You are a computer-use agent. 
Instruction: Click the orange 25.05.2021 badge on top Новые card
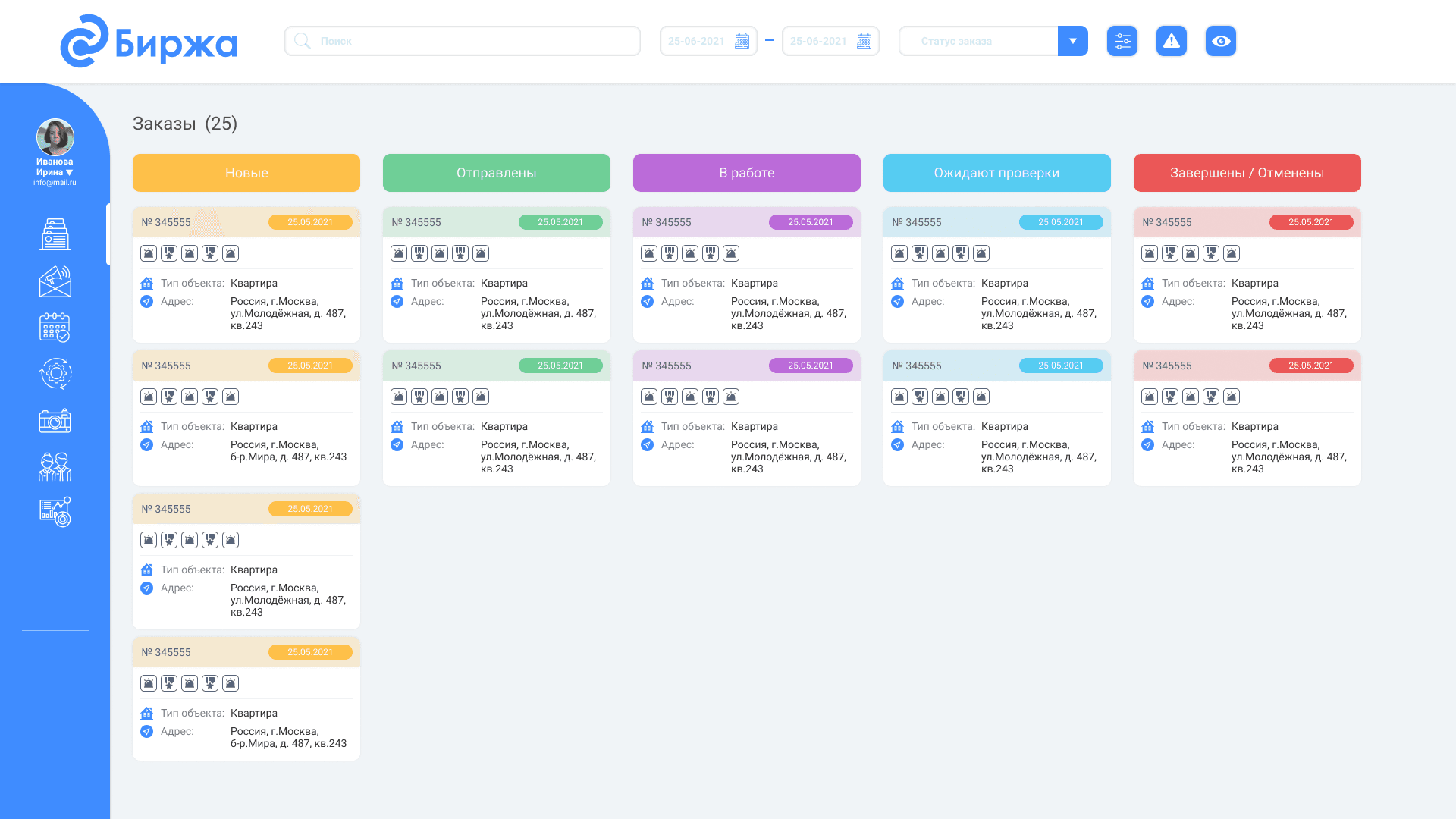click(x=310, y=222)
